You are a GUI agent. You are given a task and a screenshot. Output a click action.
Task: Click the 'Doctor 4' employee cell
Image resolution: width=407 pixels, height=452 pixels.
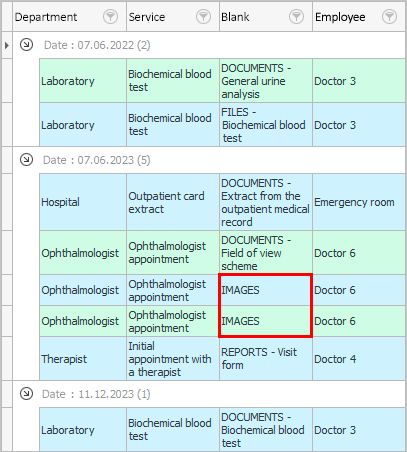coord(359,359)
